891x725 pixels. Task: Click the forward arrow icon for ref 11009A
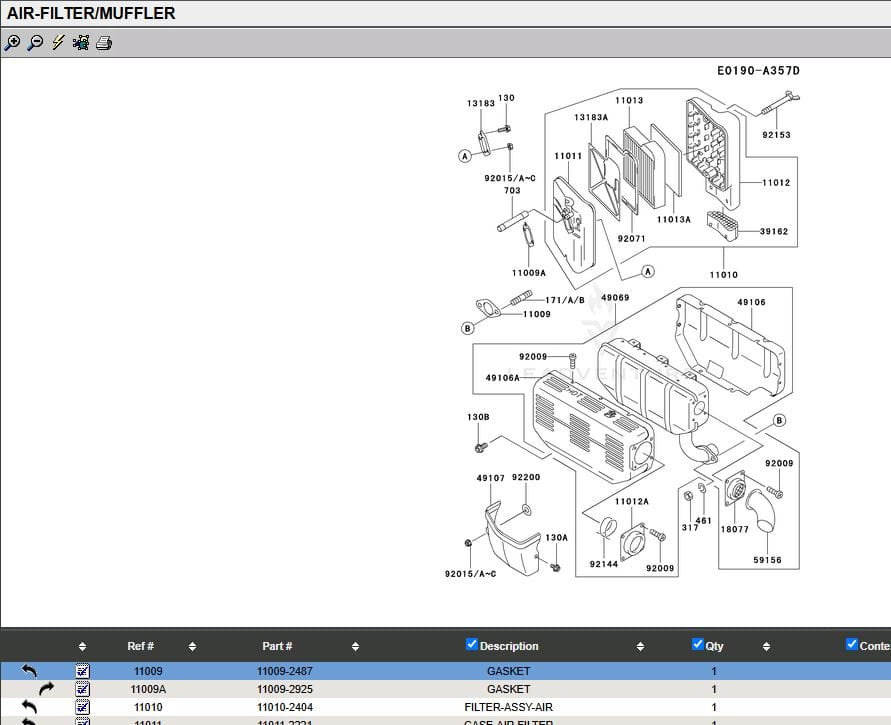click(47, 689)
